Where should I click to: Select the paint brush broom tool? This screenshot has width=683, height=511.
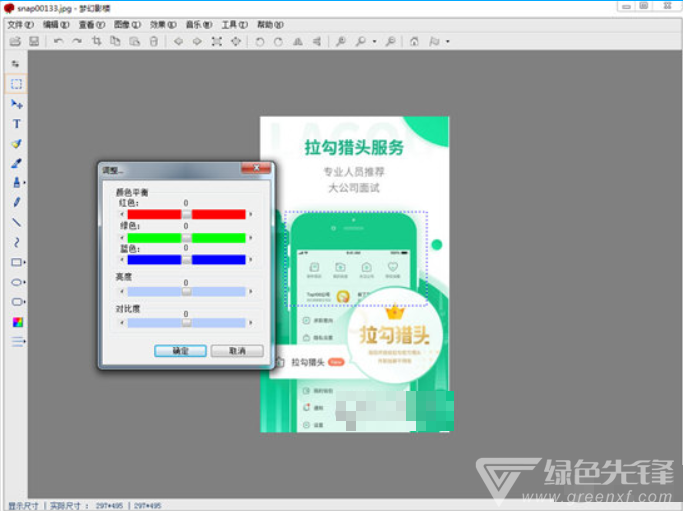tap(17, 144)
